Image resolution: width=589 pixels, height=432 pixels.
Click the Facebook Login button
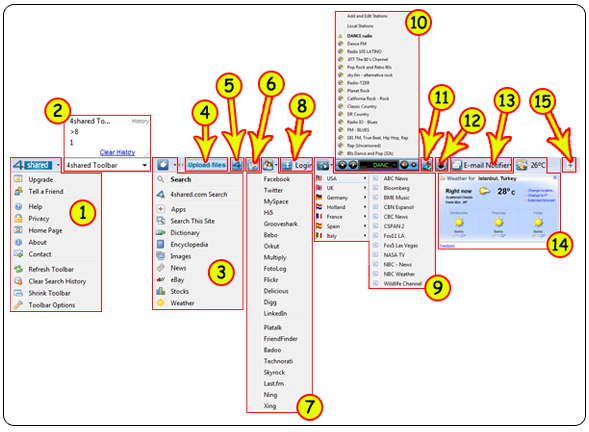pyautogui.click(x=297, y=165)
